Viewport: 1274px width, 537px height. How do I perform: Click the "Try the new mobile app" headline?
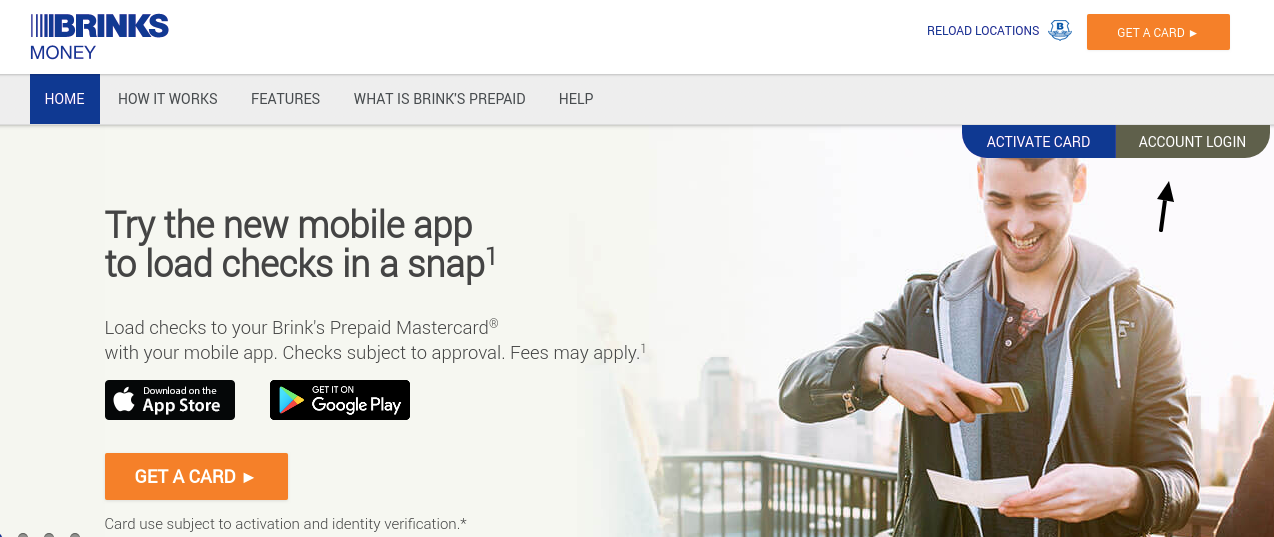pos(289,225)
